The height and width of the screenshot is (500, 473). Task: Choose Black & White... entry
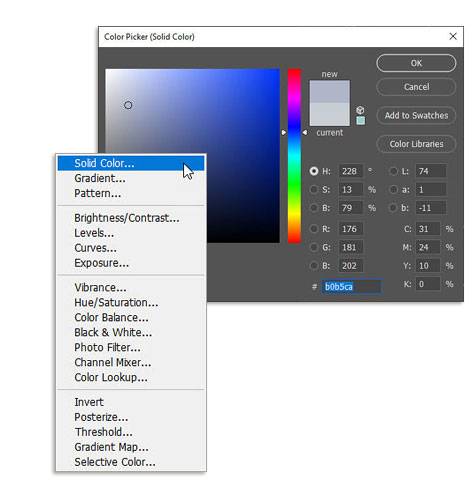pyautogui.click(x=131, y=332)
